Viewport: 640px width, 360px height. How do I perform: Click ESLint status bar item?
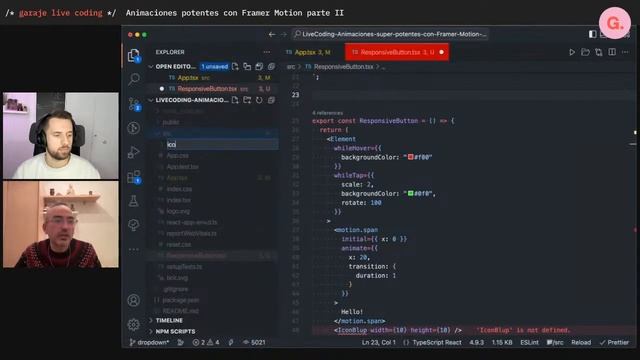(529, 342)
